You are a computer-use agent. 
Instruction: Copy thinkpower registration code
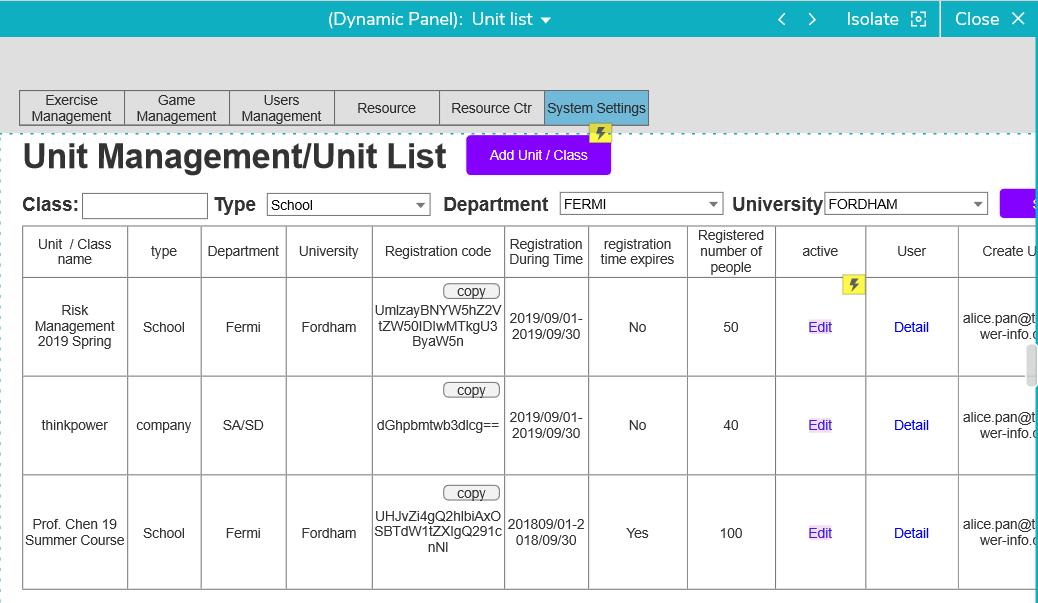pyautogui.click(x=471, y=391)
